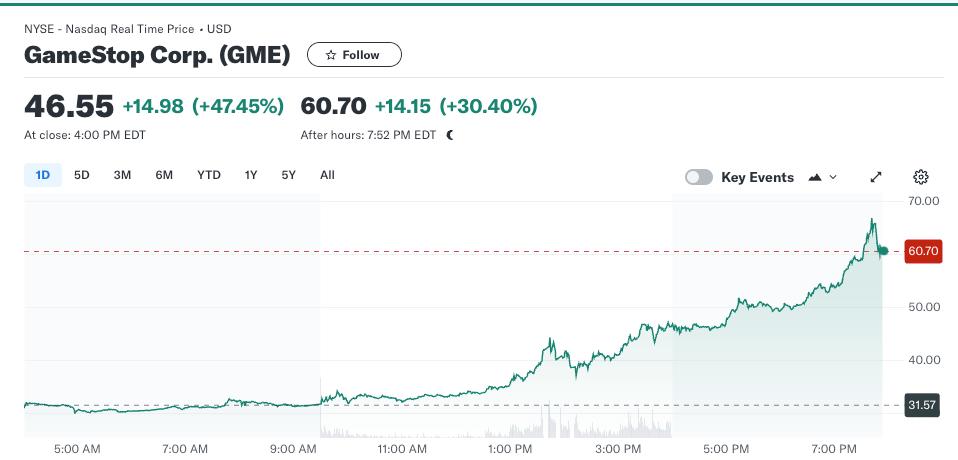Expand the chart type chevron
Screen dimensions: 958x460
(834, 177)
